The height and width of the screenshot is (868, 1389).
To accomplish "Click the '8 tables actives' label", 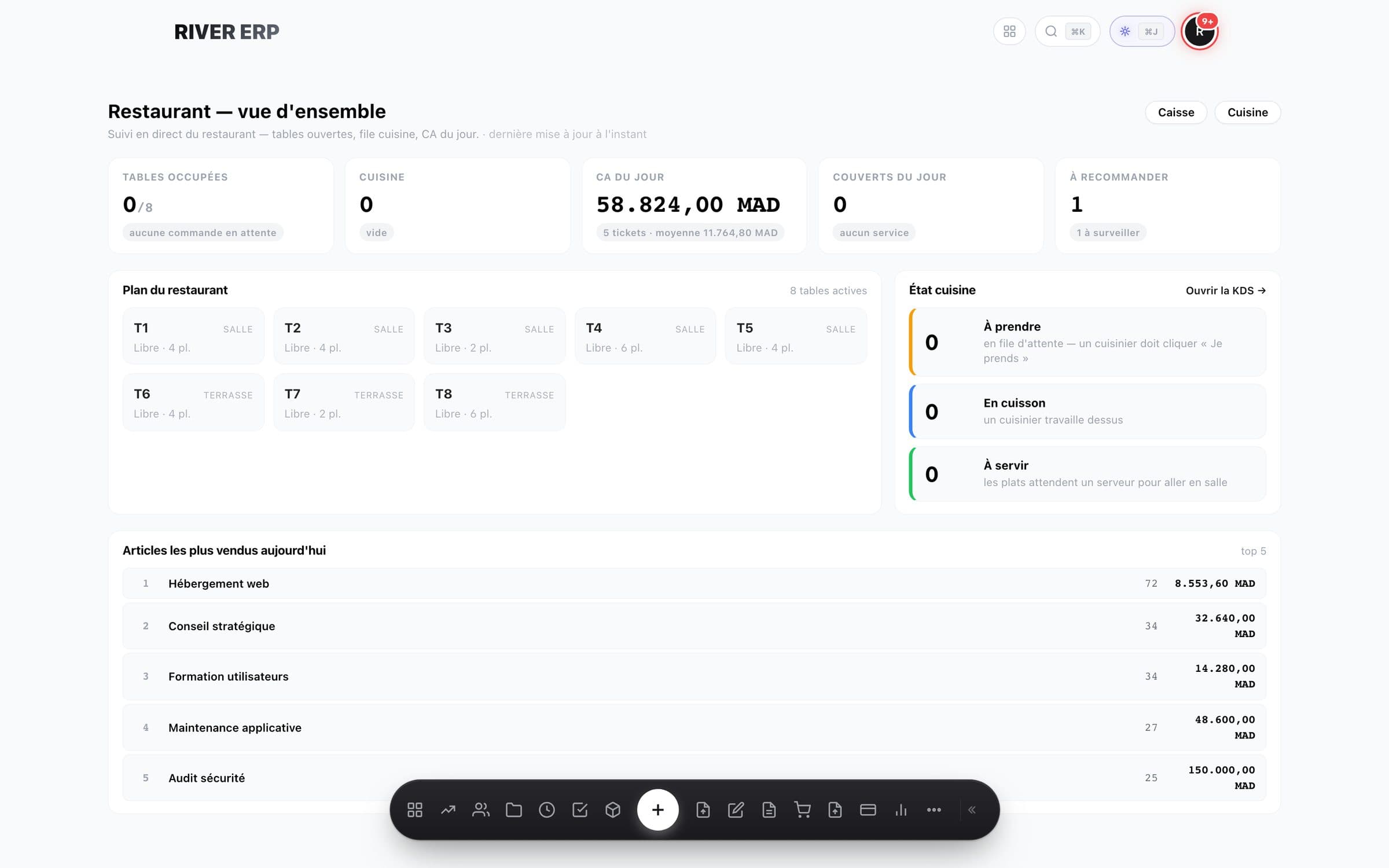I will coord(828,290).
